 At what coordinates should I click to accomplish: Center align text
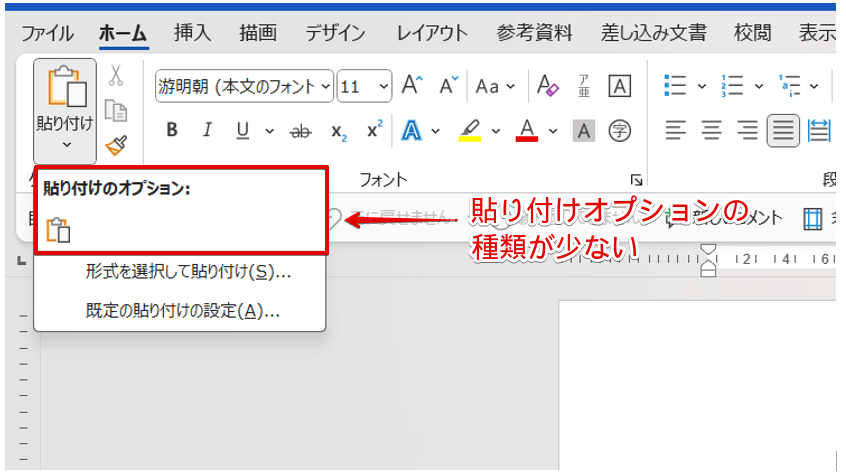[x=712, y=131]
